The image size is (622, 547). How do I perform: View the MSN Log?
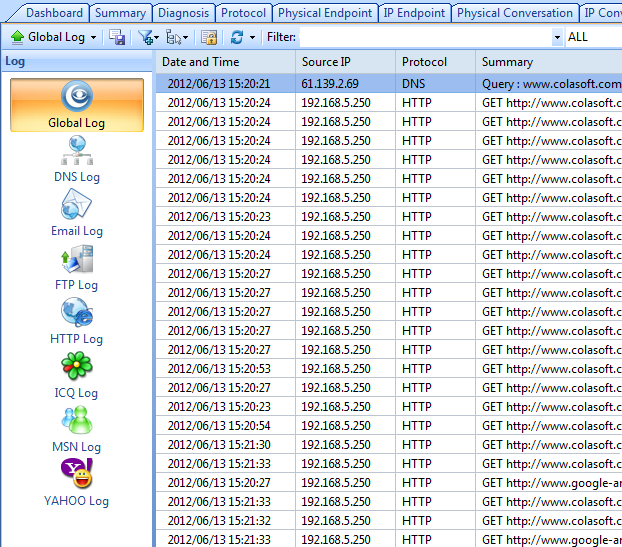(77, 430)
